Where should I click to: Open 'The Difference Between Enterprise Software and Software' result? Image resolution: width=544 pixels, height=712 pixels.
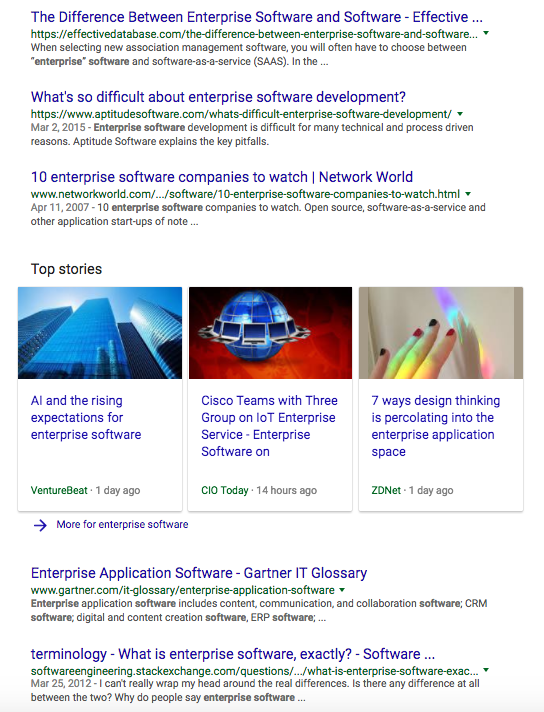click(x=257, y=17)
